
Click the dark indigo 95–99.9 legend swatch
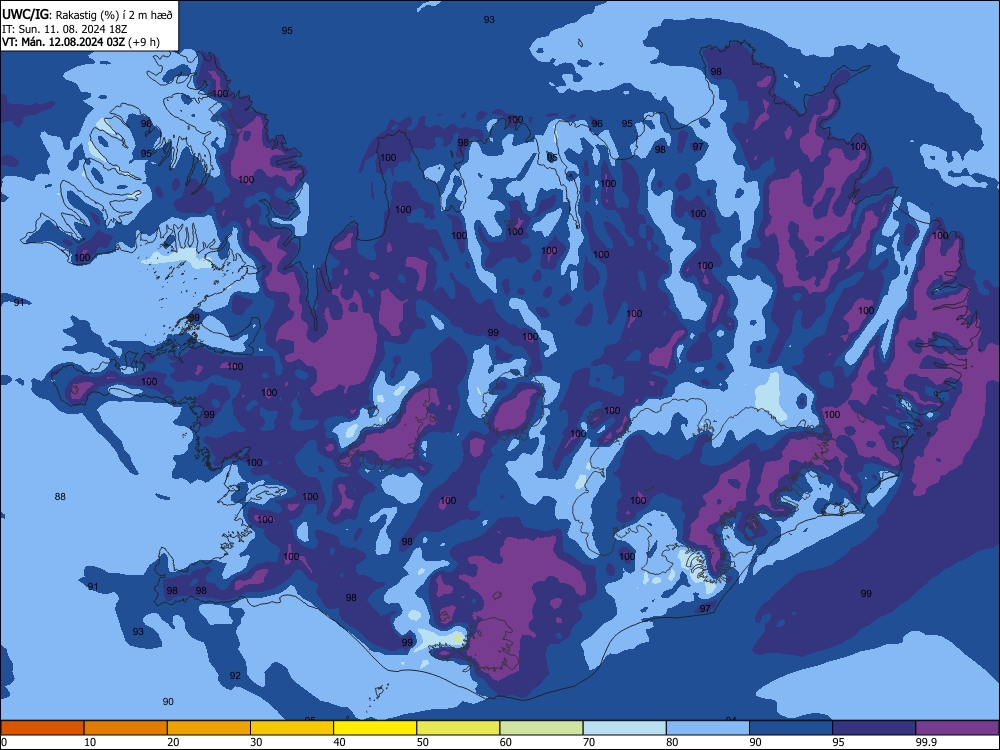coord(874,728)
